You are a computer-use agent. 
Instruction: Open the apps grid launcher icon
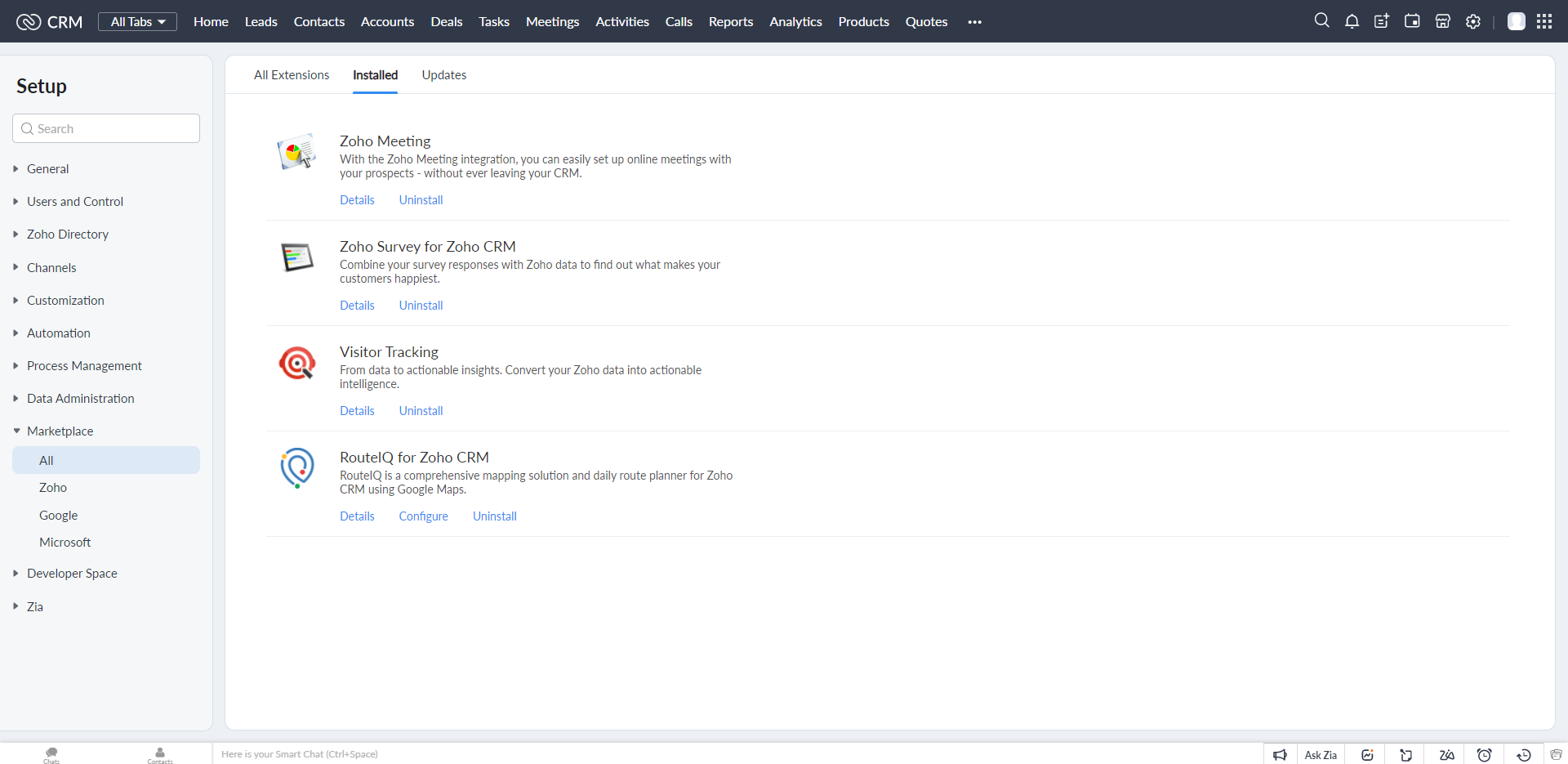(1544, 21)
